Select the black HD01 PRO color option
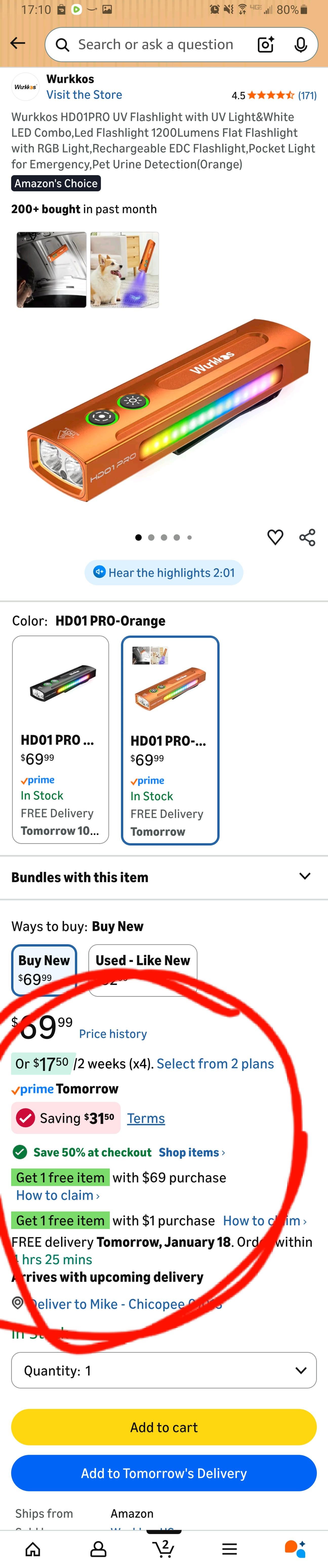The image size is (328, 1568). click(60, 739)
